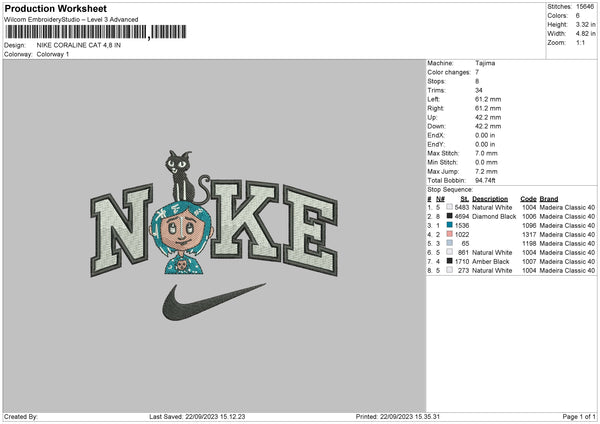Click the 'Stop Sequence:' label
Image resolution: width=600 pixels, height=424 pixels.
[x=450, y=190]
